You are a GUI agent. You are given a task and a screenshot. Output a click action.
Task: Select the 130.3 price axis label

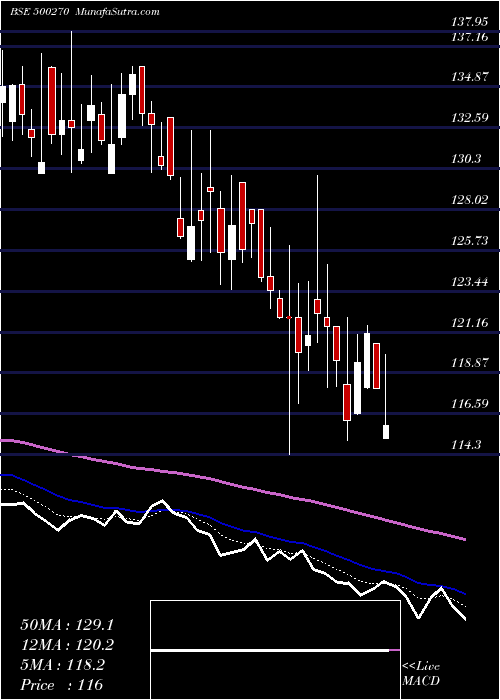pos(466,159)
